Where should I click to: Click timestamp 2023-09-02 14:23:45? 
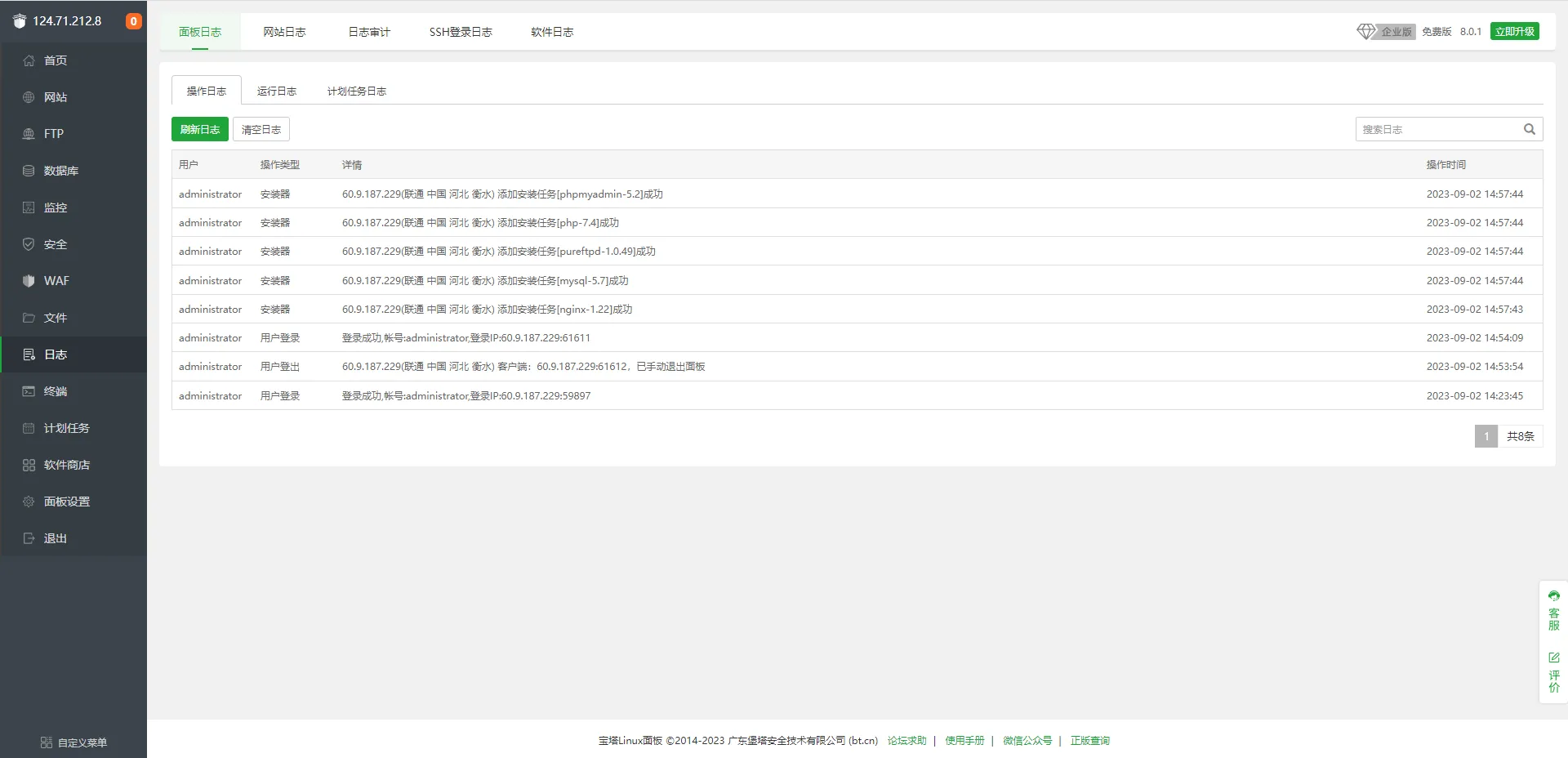pyautogui.click(x=1475, y=396)
